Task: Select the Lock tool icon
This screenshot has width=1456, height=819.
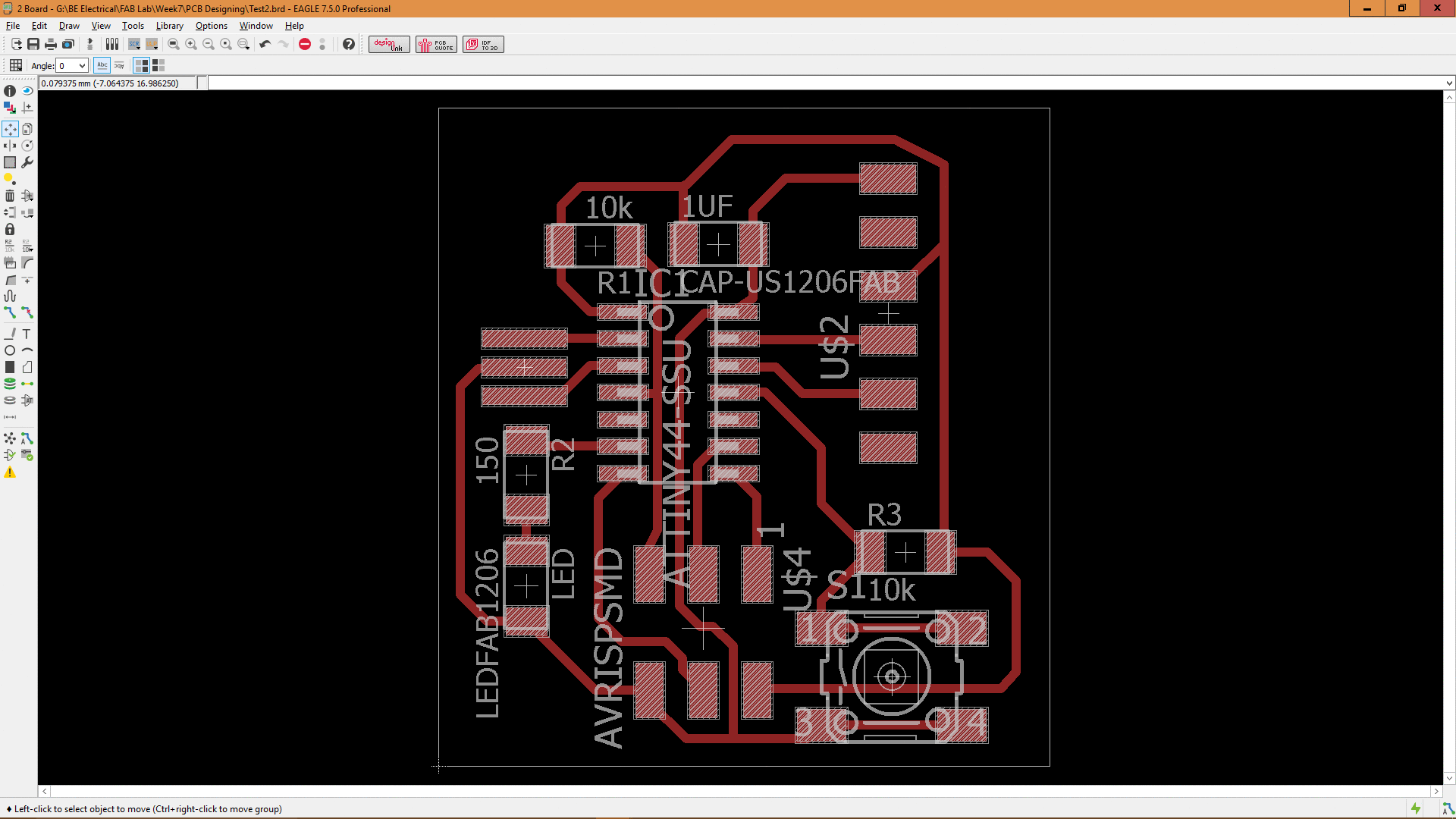Action: 10,229
